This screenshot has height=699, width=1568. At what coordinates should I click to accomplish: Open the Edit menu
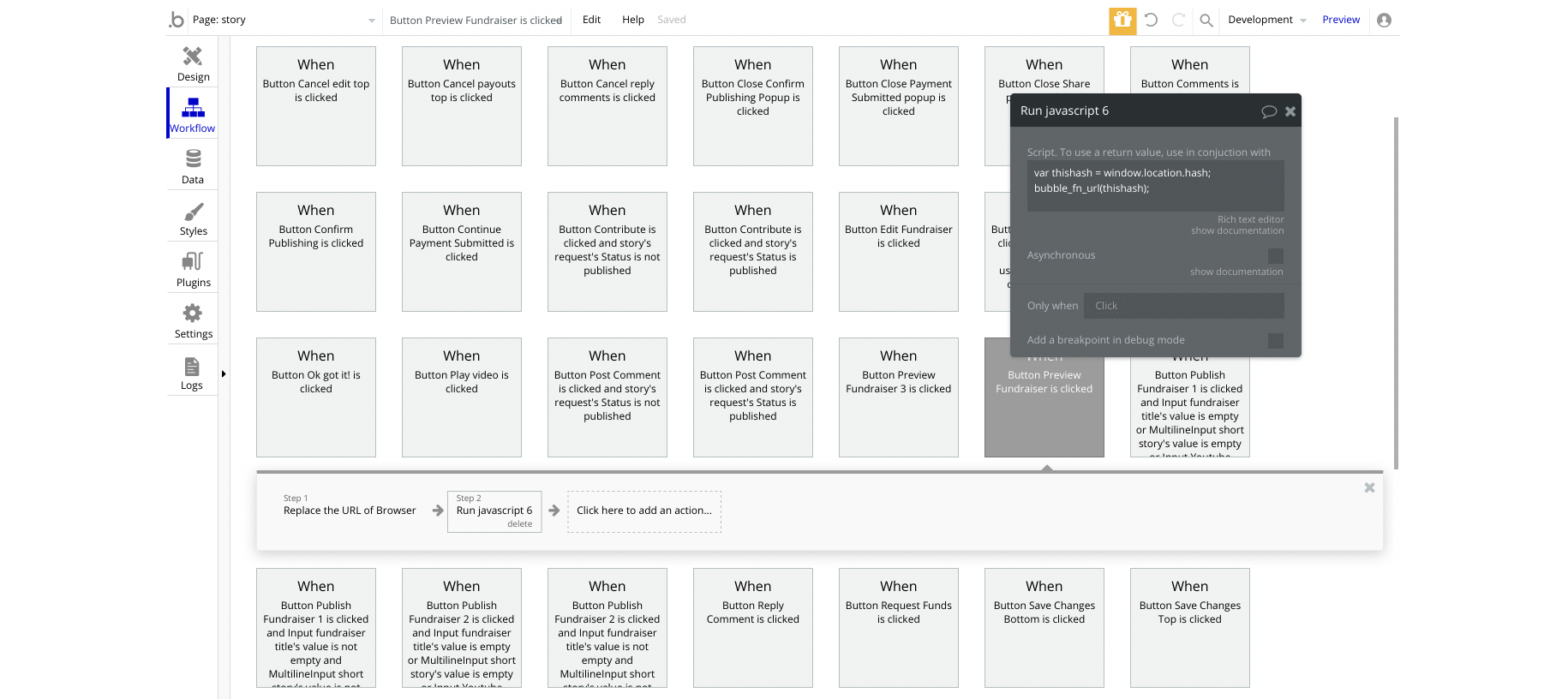click(591, 20)
